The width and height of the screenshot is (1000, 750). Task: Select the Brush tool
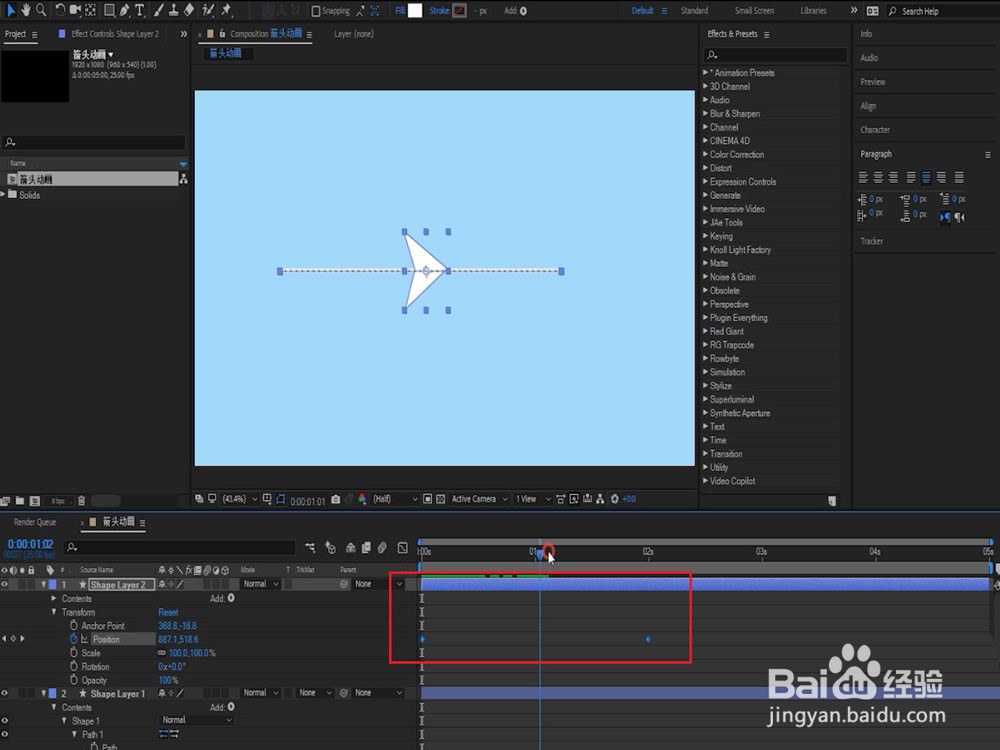158,10
